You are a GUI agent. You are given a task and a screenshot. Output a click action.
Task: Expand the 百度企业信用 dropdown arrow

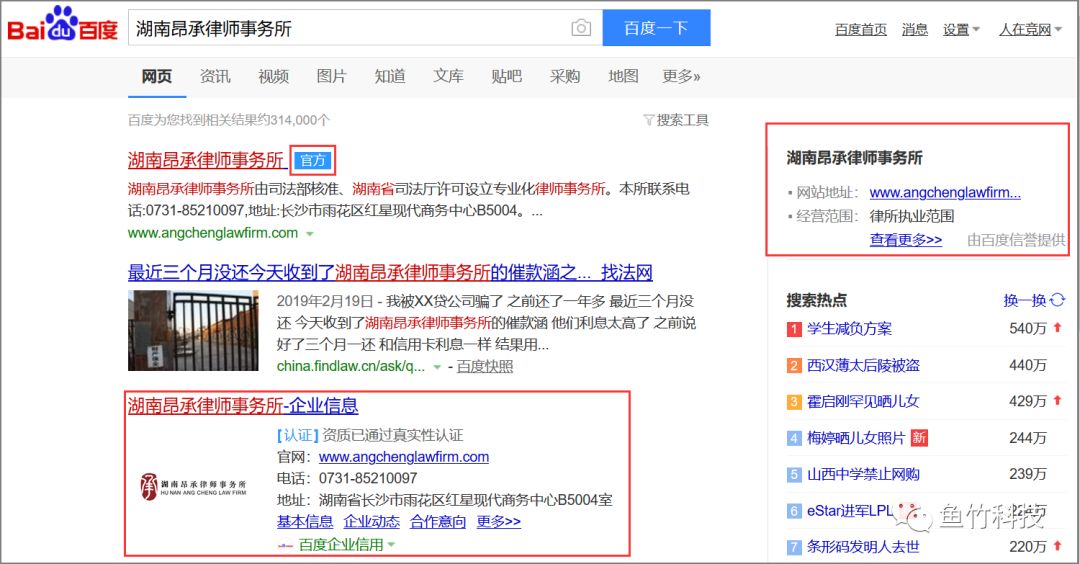point(392,545)
